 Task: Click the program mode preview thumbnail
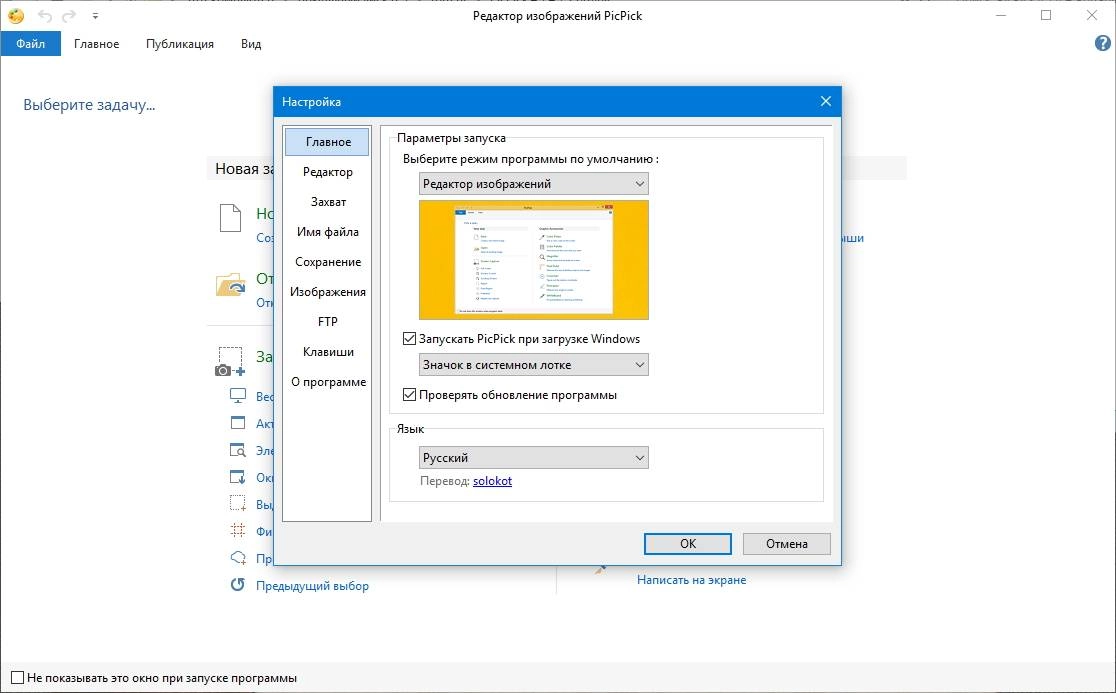(x=534, y=260)
